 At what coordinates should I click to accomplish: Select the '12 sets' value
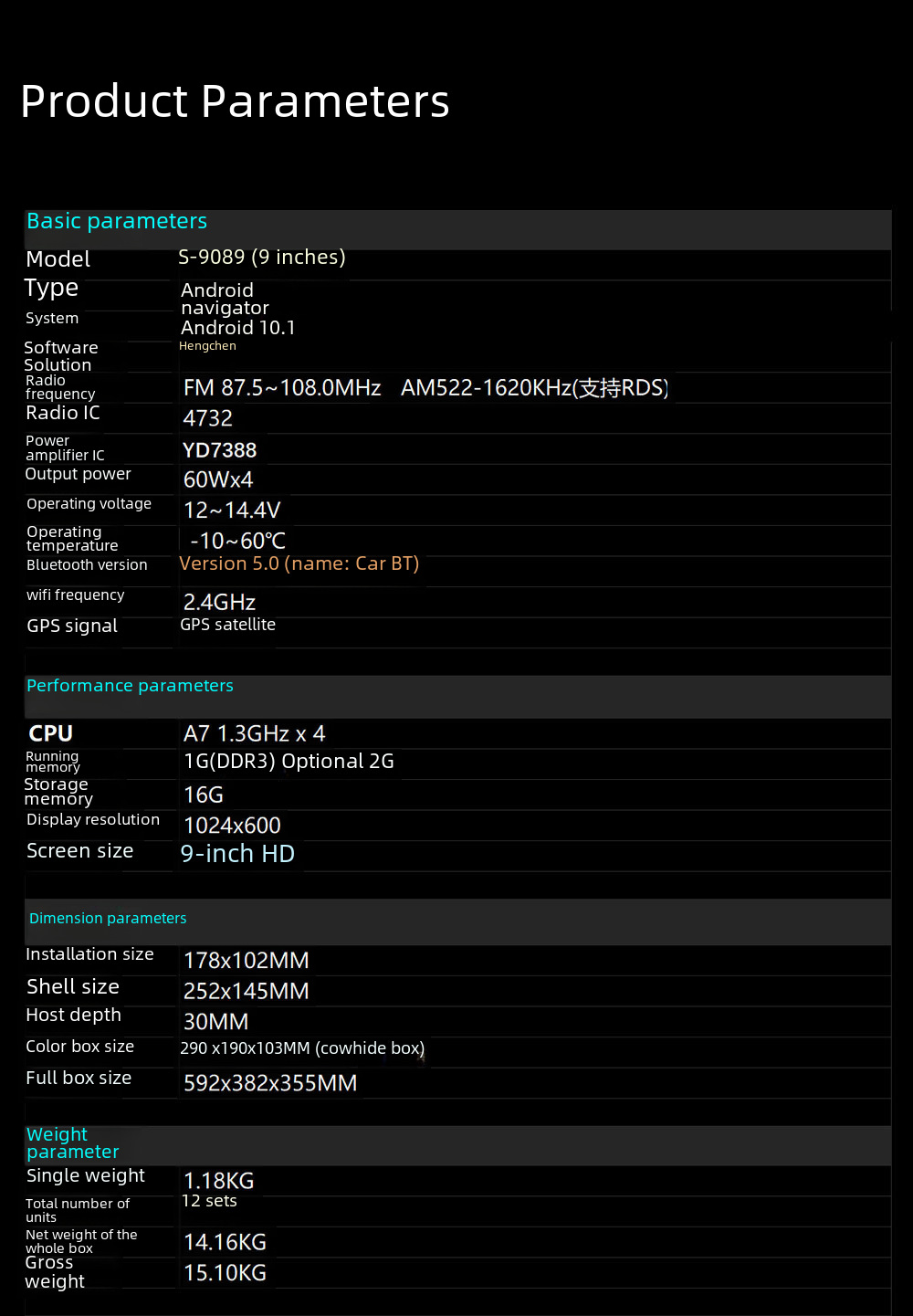209,1201
